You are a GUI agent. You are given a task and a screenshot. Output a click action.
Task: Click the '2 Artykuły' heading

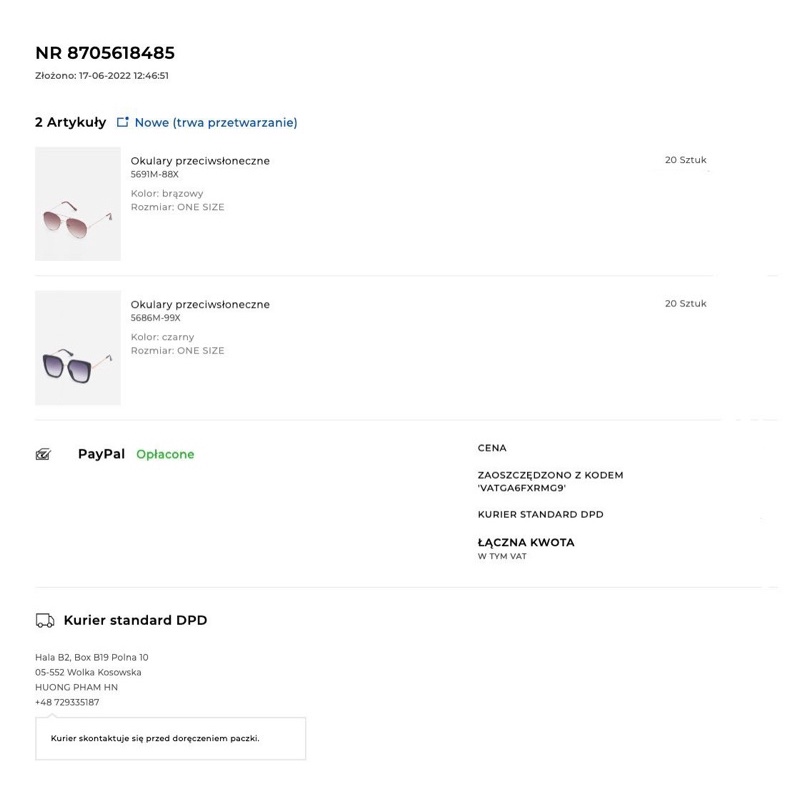click(70, 122)
